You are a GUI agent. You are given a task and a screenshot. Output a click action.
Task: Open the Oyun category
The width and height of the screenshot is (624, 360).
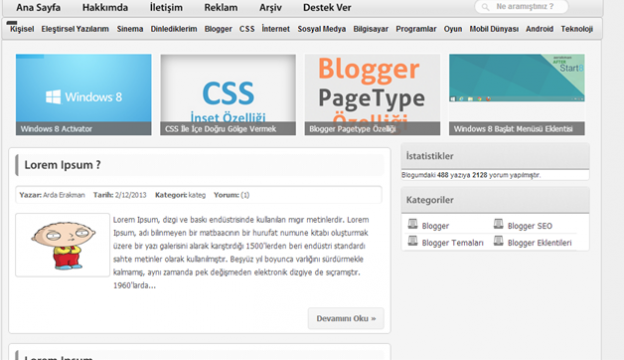pos(453,29)
